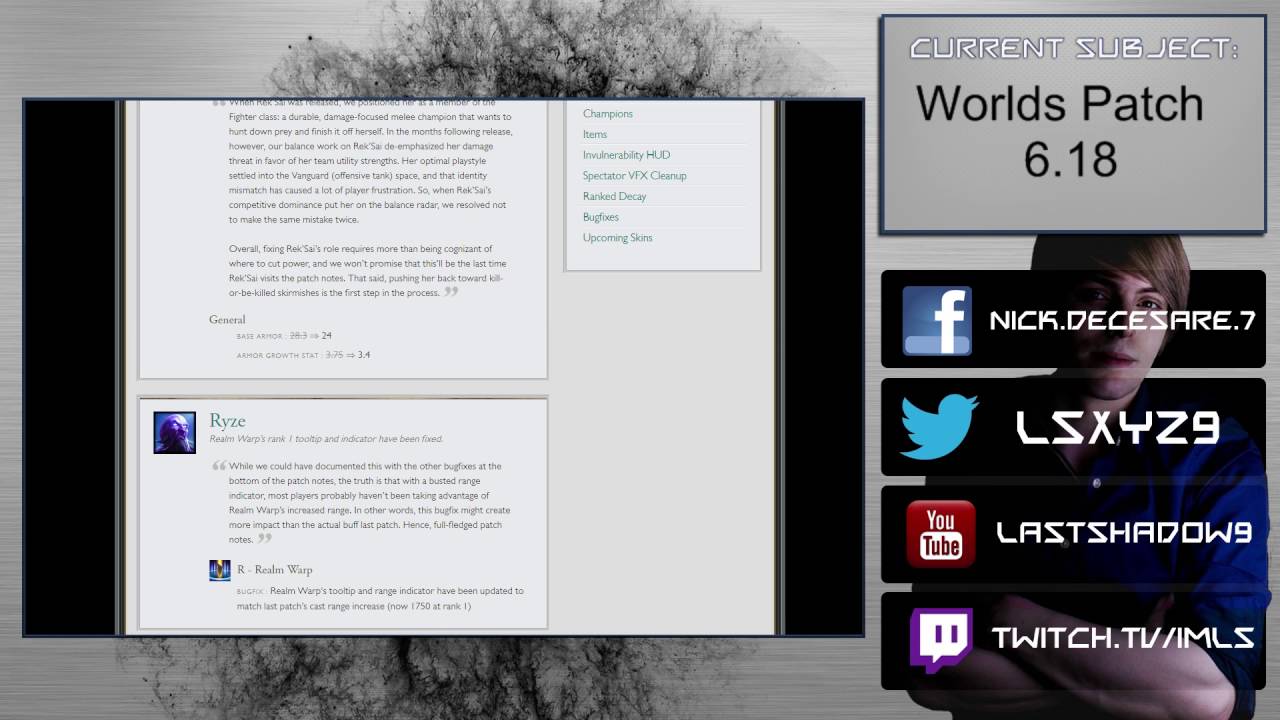Jump to the Items section

(x=595, y=134)
